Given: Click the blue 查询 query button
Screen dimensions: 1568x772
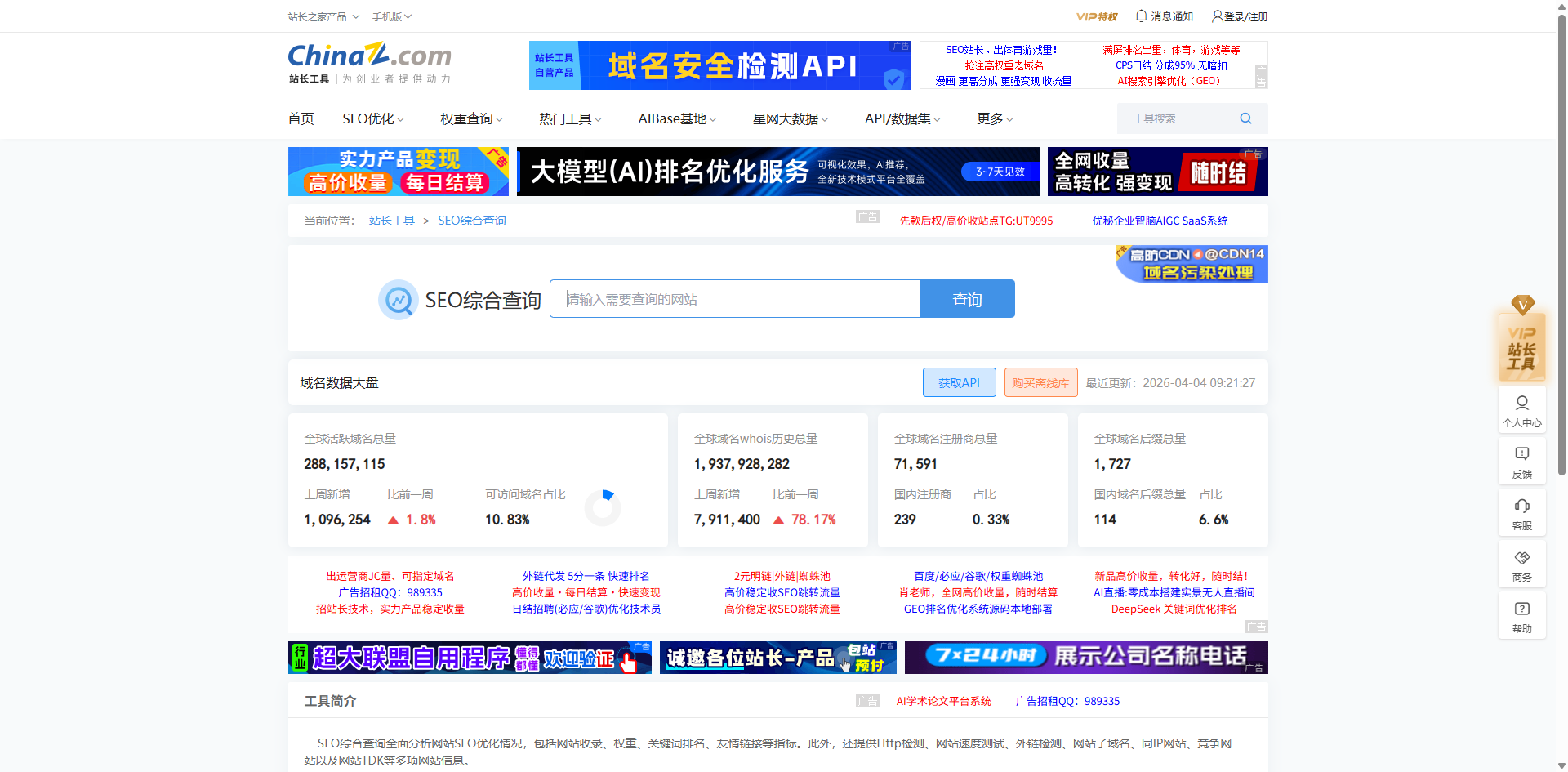Looking at the screenshot, I should coord(966,299).
